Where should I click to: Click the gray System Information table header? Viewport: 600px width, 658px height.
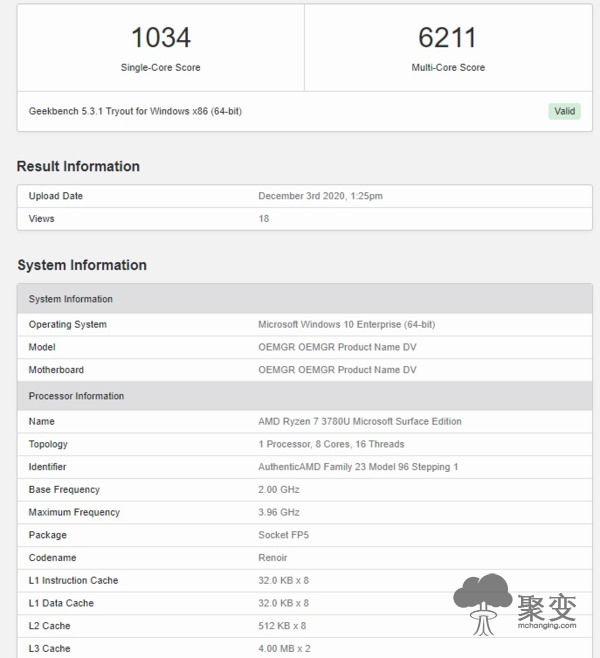click(x=305, y=299)
